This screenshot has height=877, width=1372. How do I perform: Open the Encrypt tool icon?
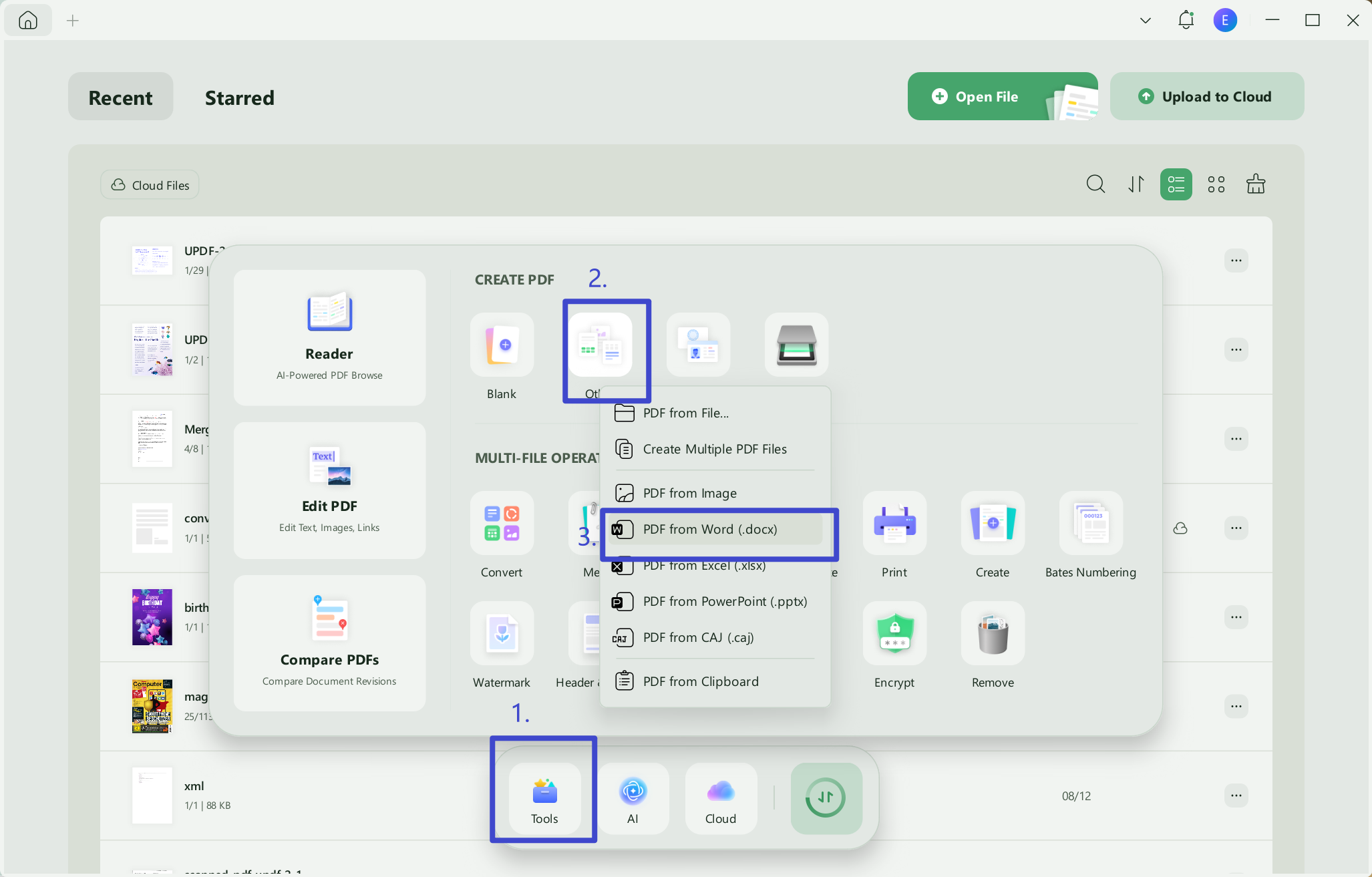click(894, 633)
